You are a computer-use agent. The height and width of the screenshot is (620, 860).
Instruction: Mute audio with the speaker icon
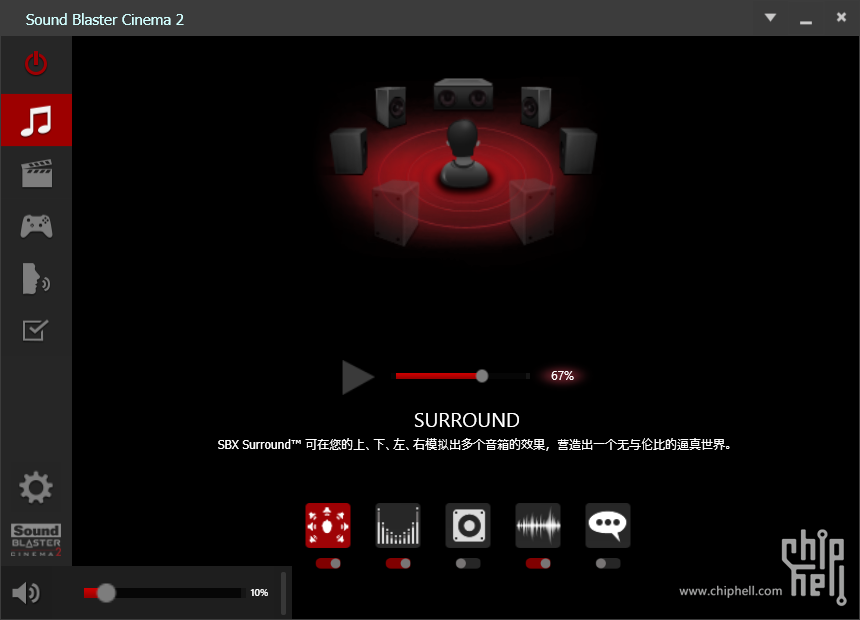(26, 593)
